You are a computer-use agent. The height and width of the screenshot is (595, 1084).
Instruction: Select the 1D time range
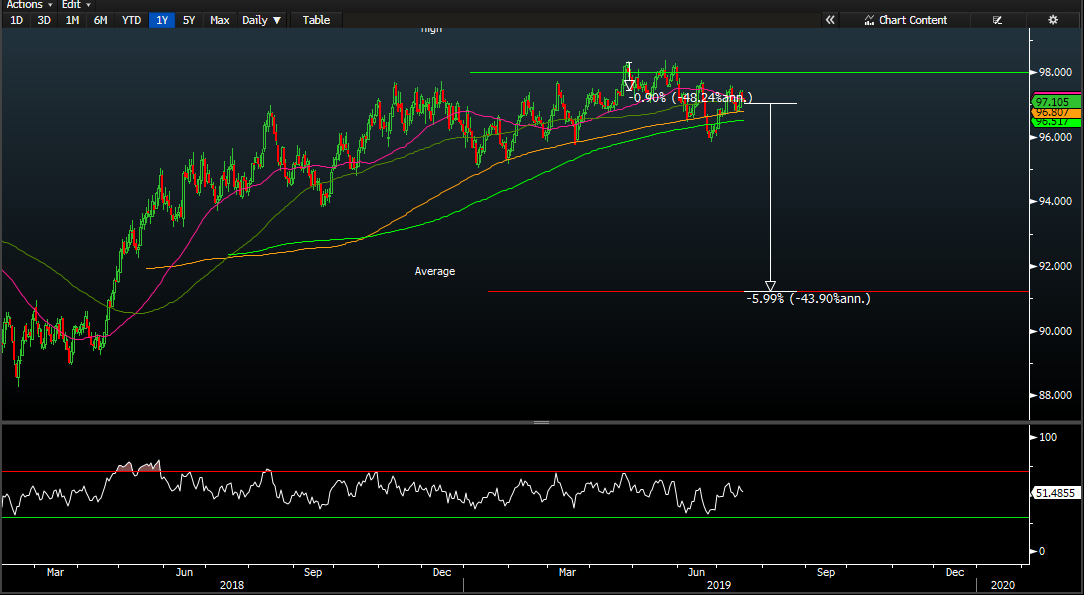point(16,20)
